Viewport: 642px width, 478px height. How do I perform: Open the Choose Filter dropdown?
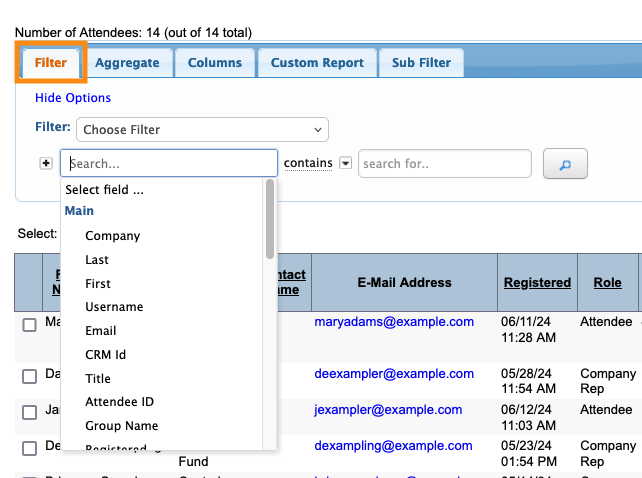click(202, 129)
